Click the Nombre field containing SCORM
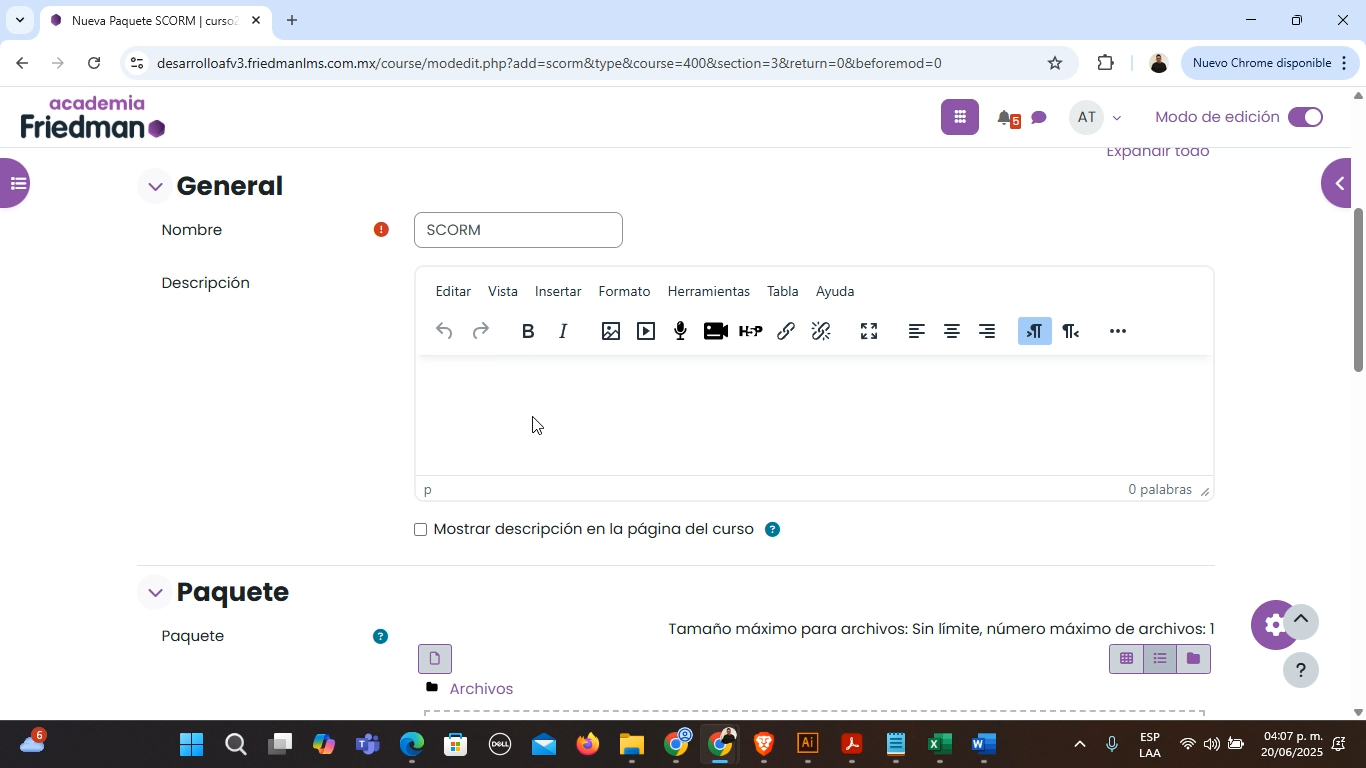 tap(518, 230)
